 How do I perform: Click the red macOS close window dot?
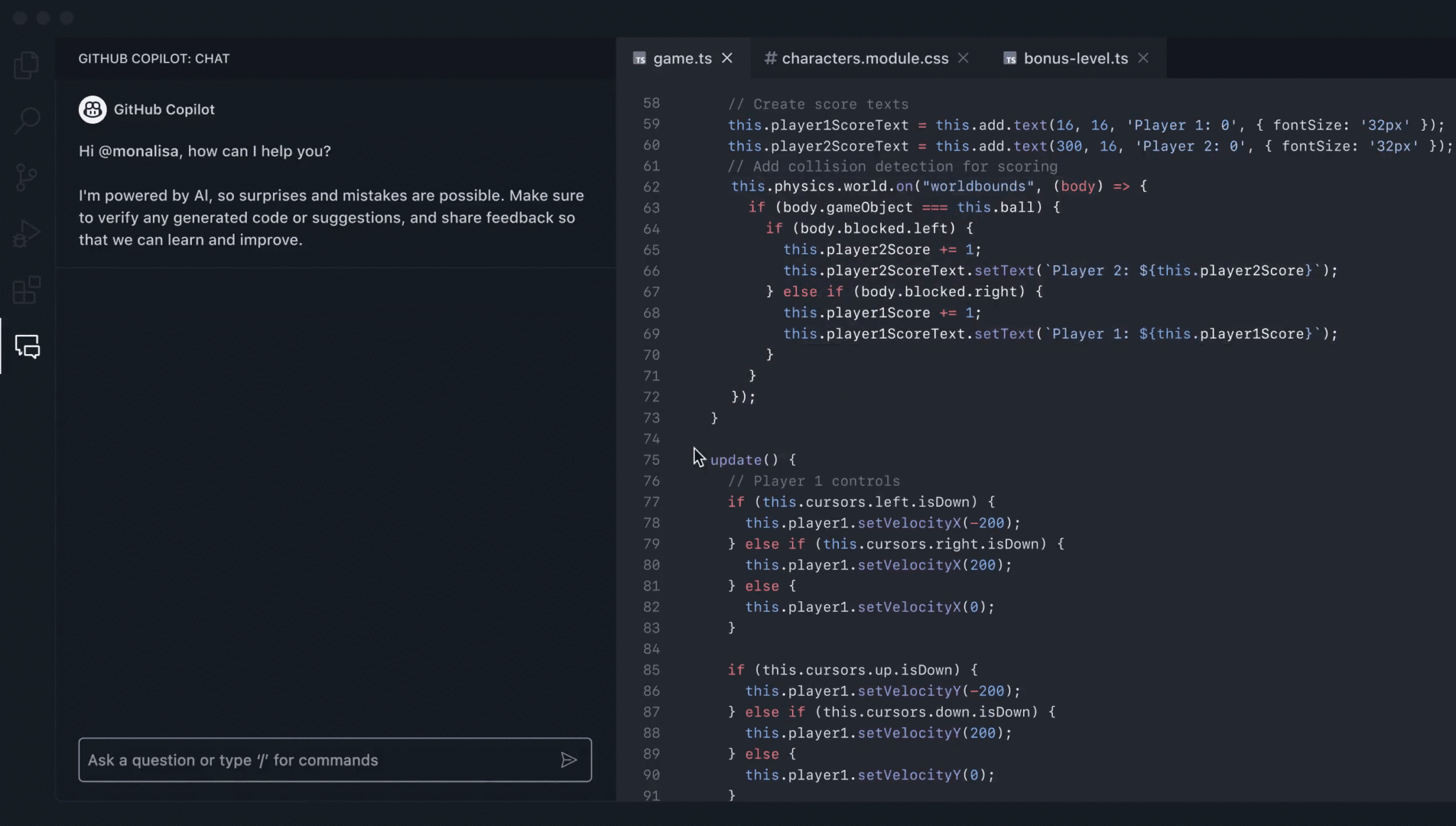(20, 18)
